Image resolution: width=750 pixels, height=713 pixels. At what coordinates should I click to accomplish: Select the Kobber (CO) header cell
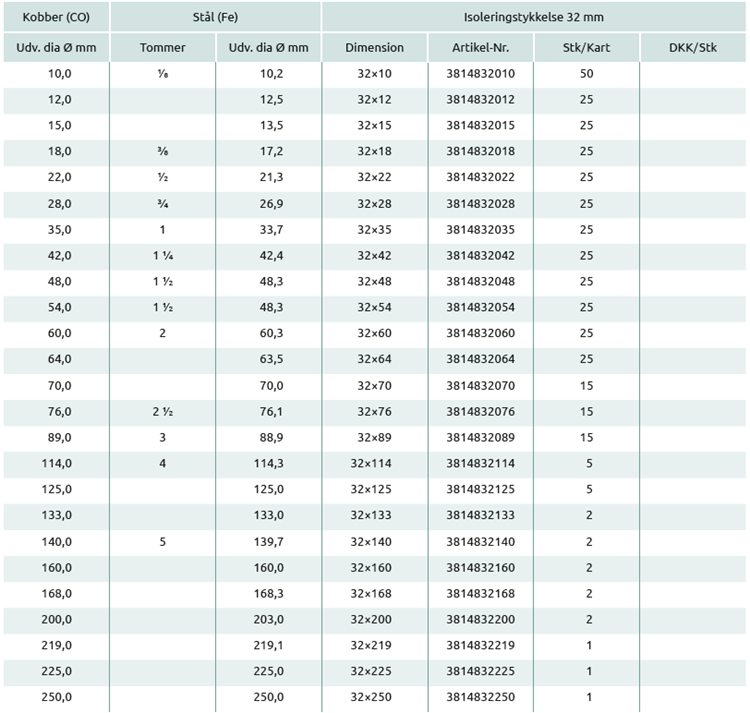tap(56, 17)
